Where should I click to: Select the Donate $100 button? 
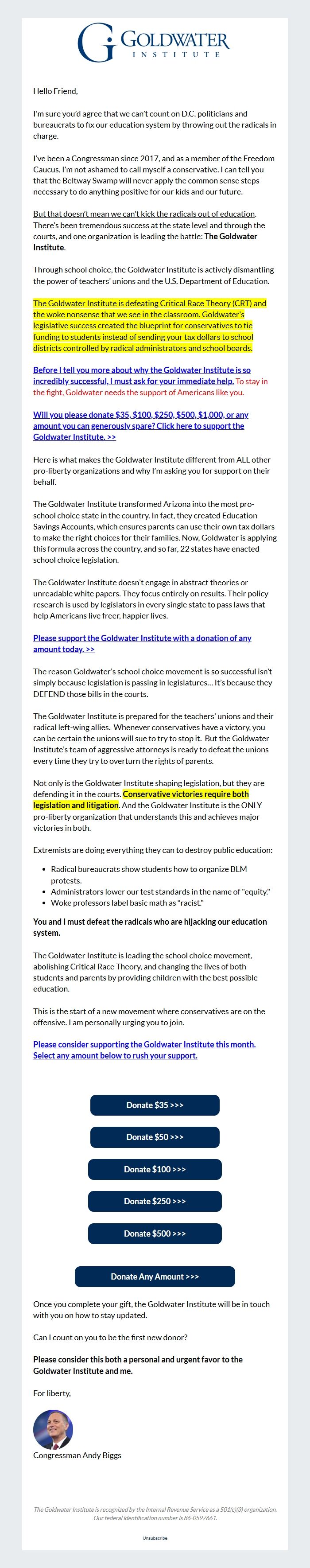[155, 1169]
